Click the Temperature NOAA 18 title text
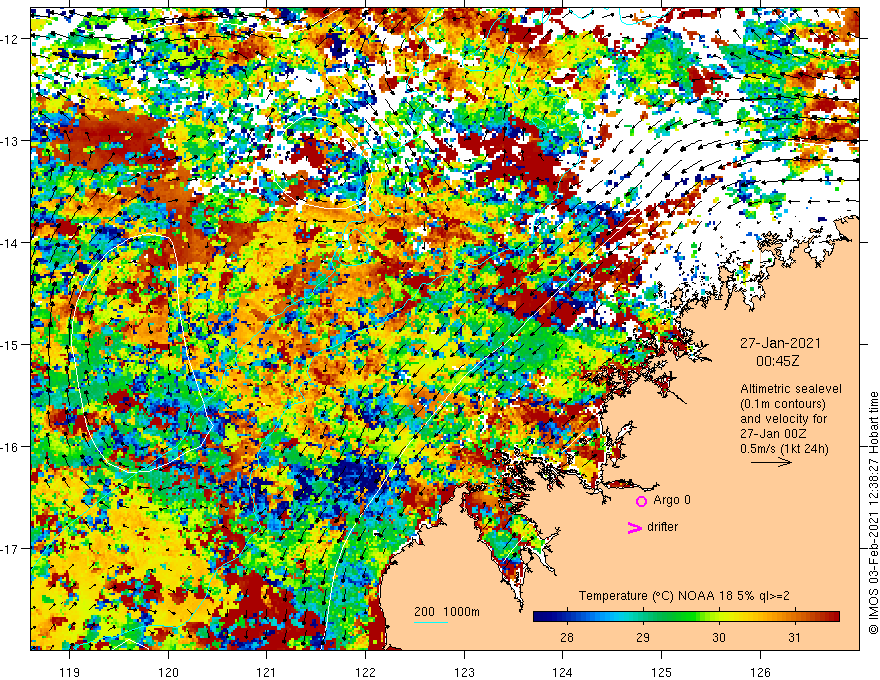This screenshot has height=680, width=880. pyautogui.click(x=684, y=596)
